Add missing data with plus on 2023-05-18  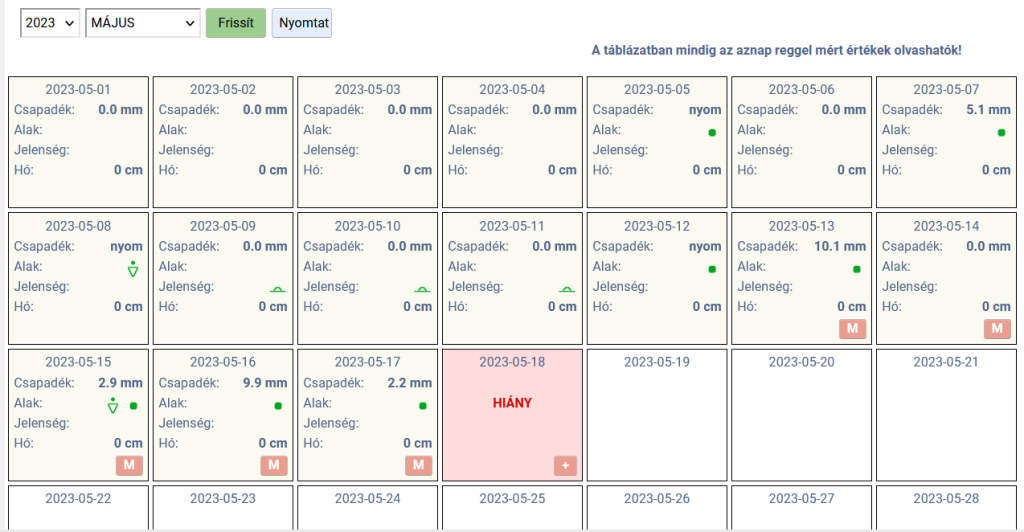pyautogui.click(x=566, y=465)
